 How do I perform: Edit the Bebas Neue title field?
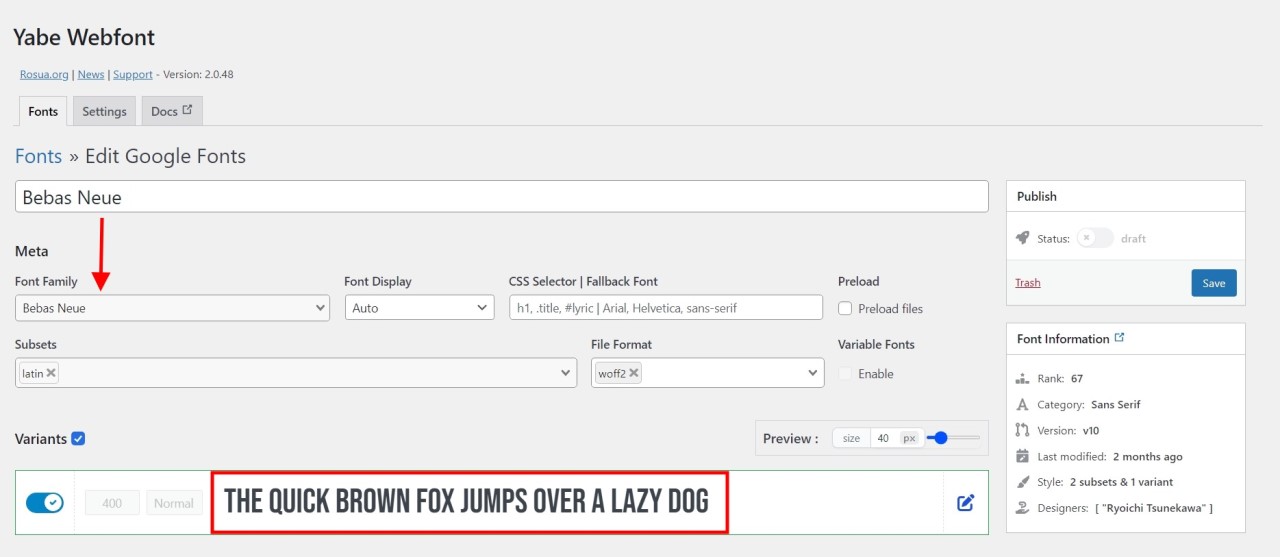pos(502,197)
